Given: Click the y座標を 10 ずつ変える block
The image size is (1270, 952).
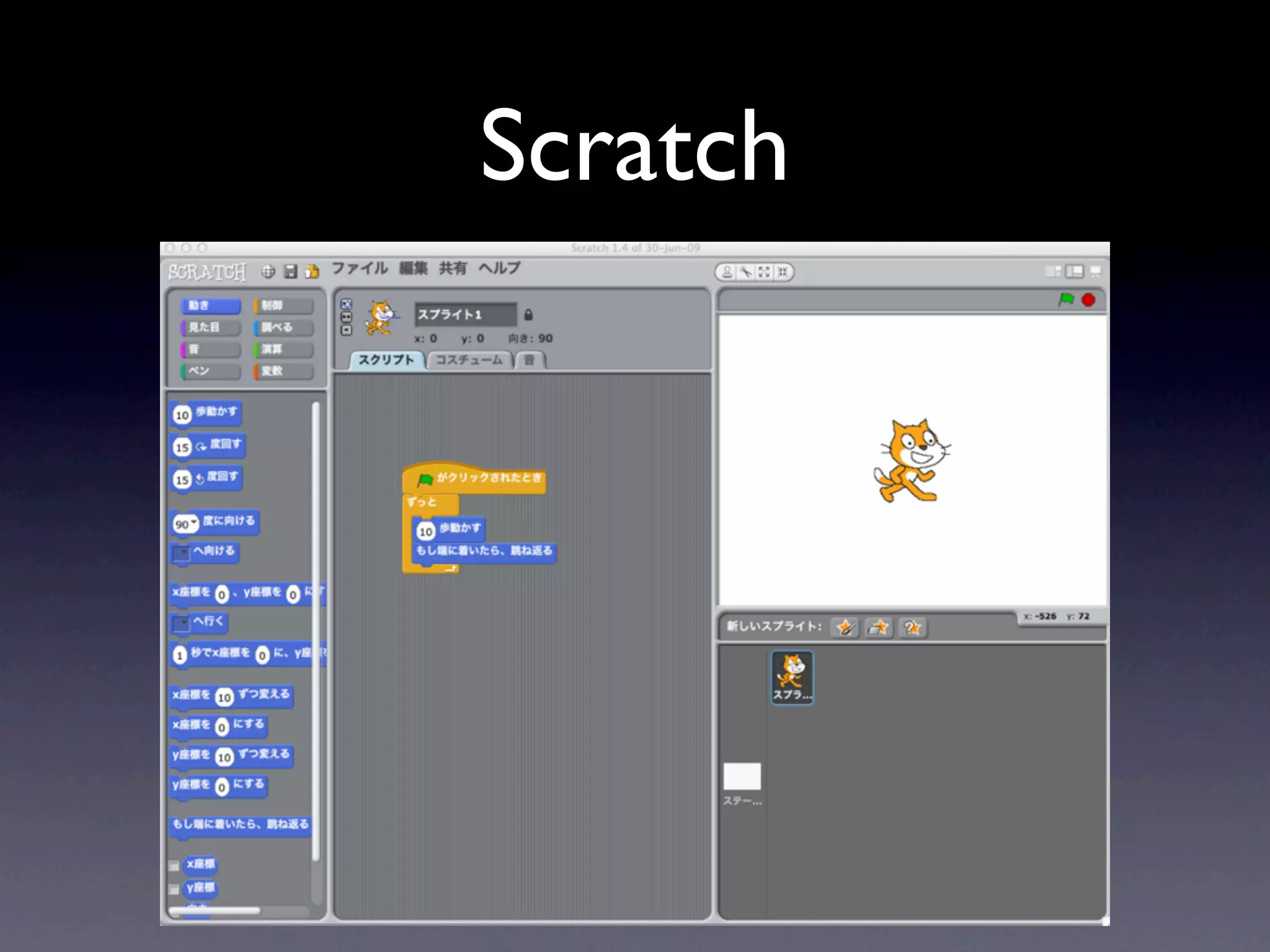Looking at the screenshot, I should tap(231, 756).
